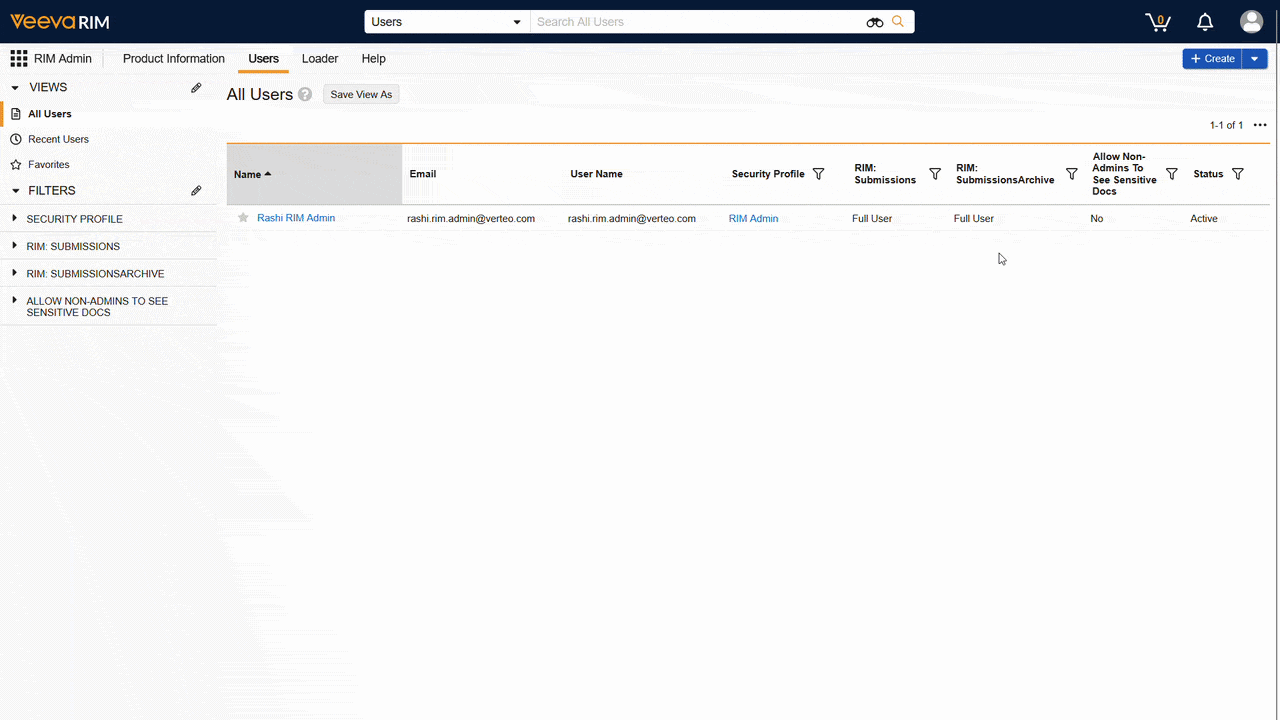Open the user avatar profile menu
The width and height of the screenshot is (1280, 720).
(x=1251, y=21)
